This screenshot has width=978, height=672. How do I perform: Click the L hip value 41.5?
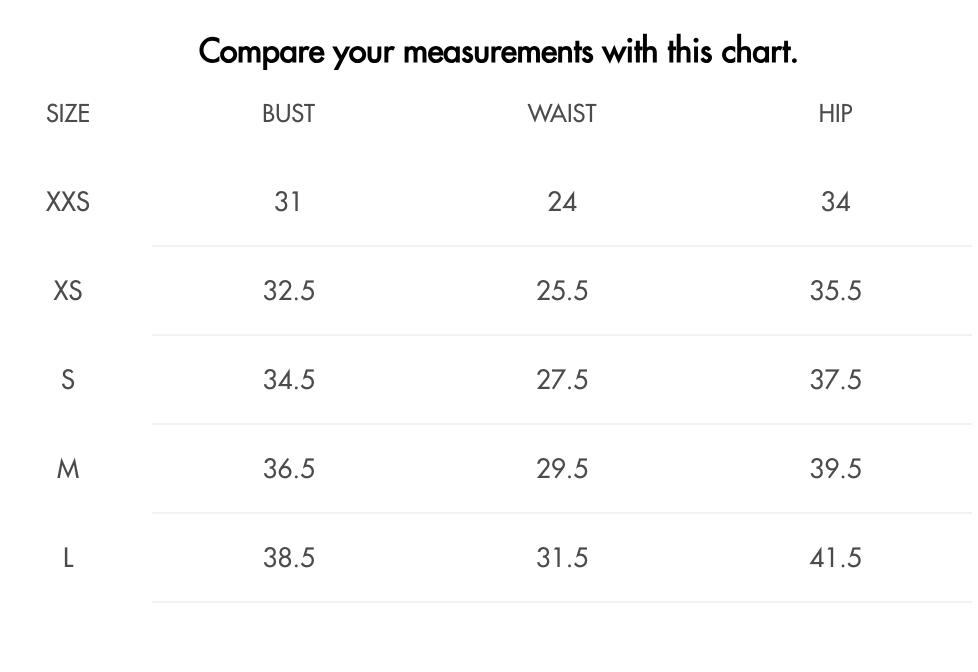click(835, 558)
